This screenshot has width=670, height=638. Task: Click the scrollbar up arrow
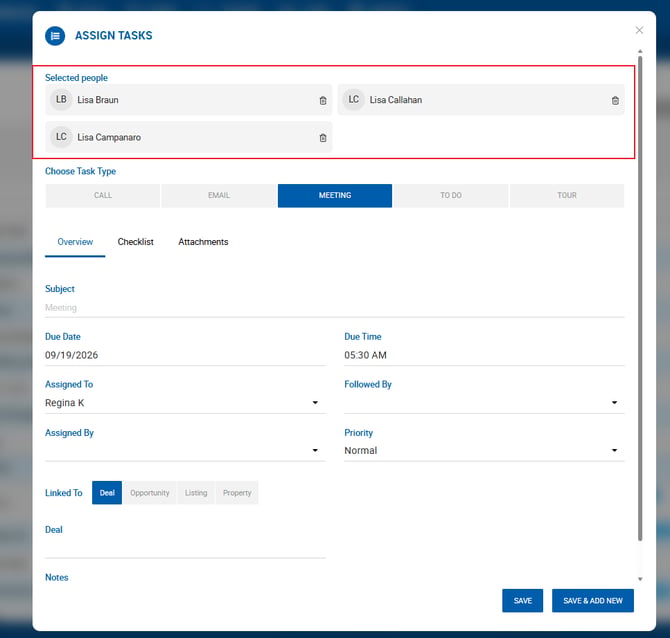tap(640, 51)
